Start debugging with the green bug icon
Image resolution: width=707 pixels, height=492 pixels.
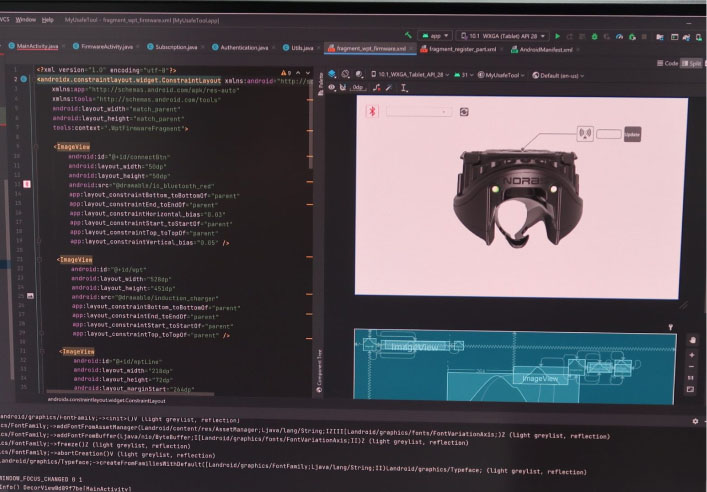(594, 37)
